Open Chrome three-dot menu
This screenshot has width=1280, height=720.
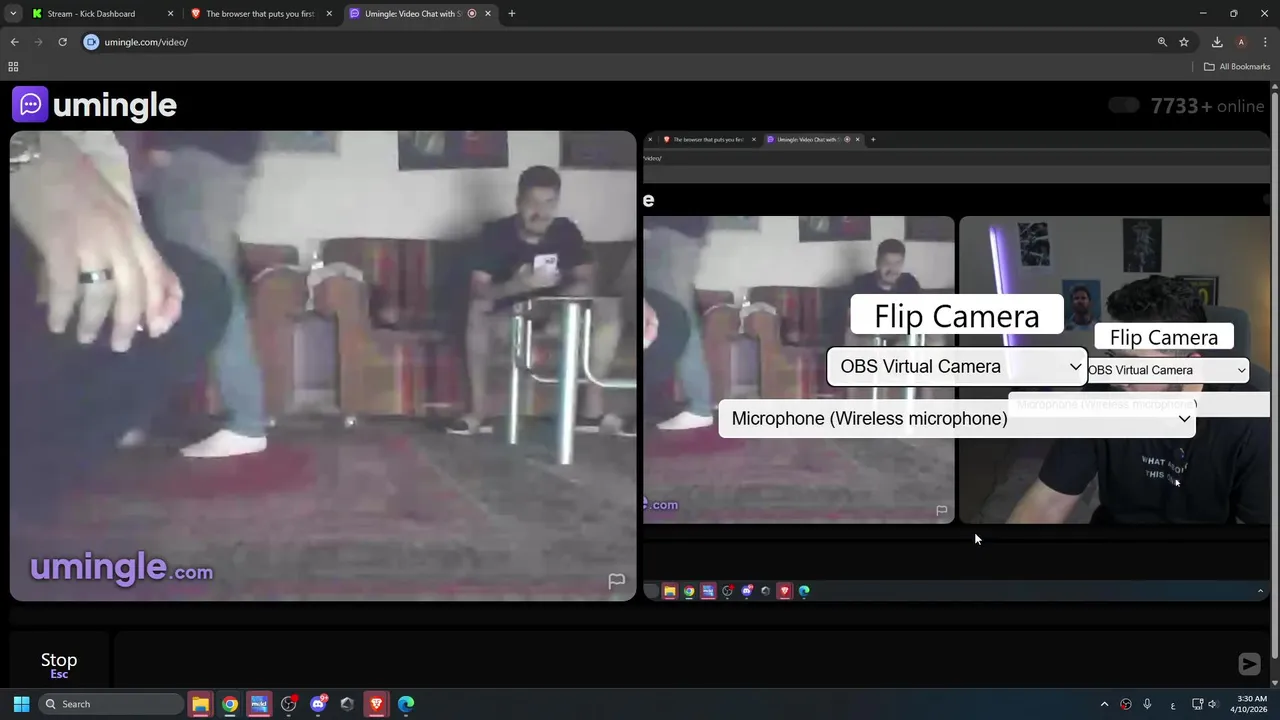tap(1265, 42)
